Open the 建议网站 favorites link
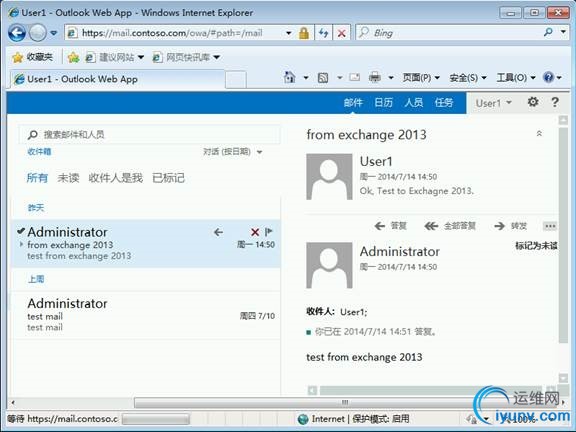Screen dimensions: 576x432 click(x=114, y=57)
